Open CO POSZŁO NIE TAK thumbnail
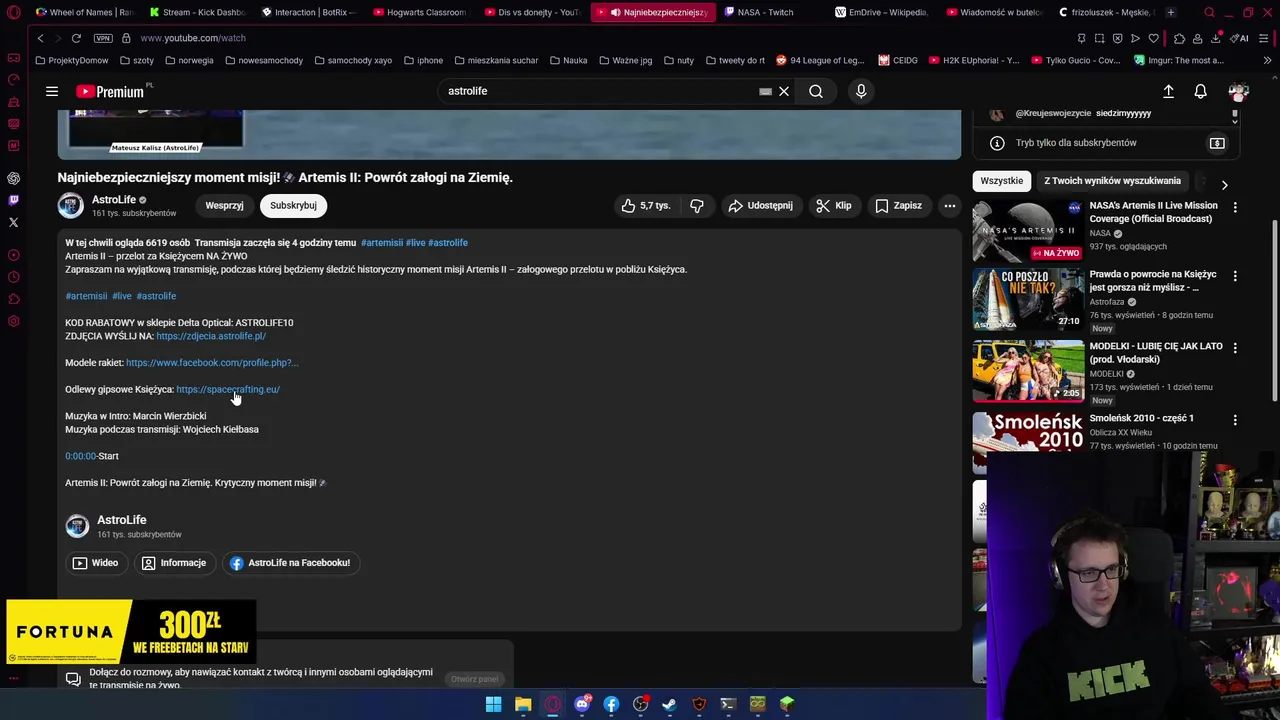This screenshot has height=720, width=1280. 1028,299
